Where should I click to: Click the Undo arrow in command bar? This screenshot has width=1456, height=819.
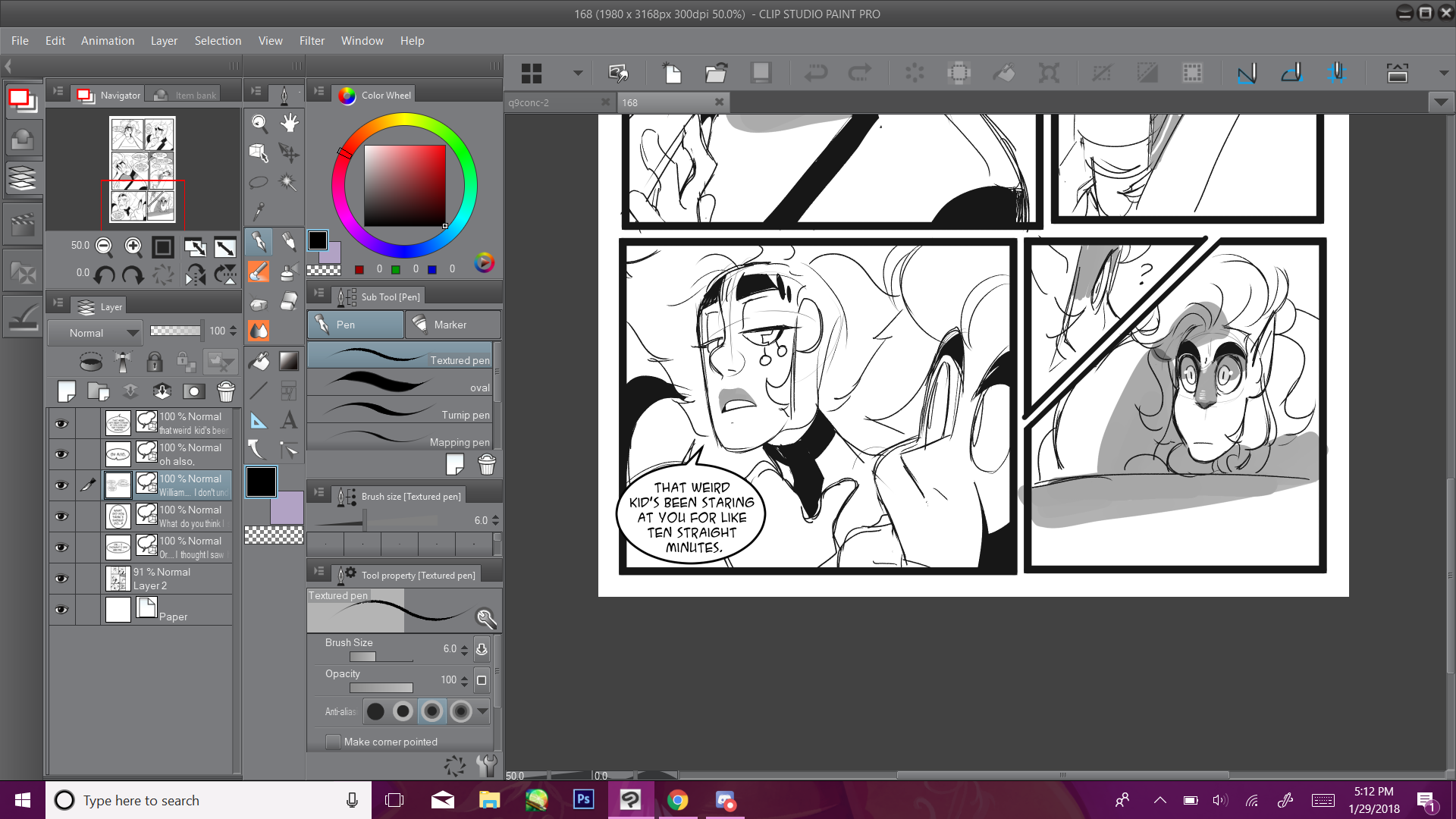pyautogui.click(x=816, y=73)
